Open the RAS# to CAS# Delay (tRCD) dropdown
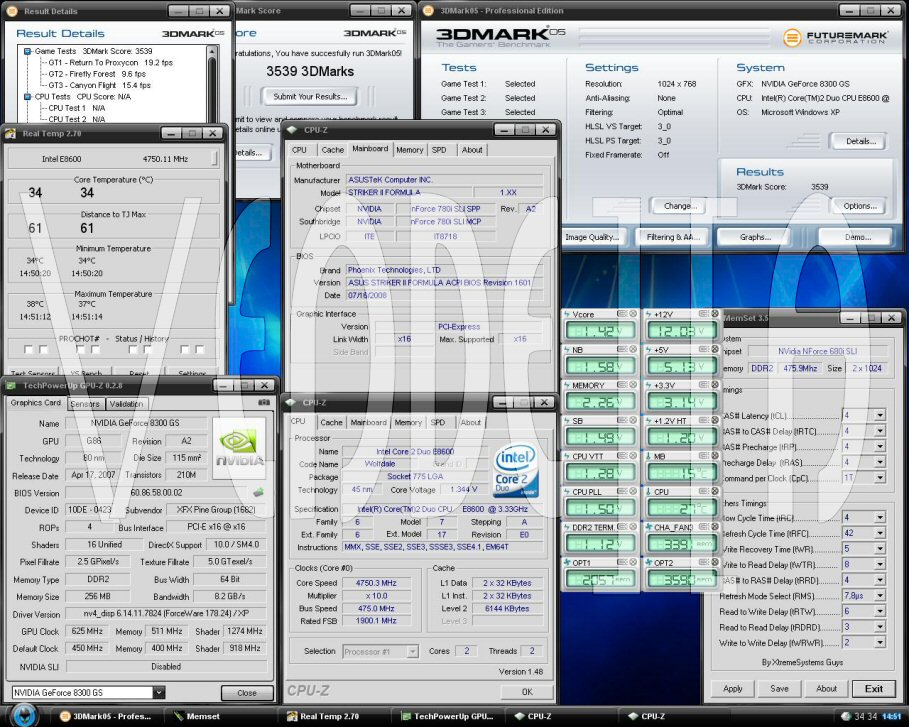Screen dimensions: 909x727 (x=880, y=431)
